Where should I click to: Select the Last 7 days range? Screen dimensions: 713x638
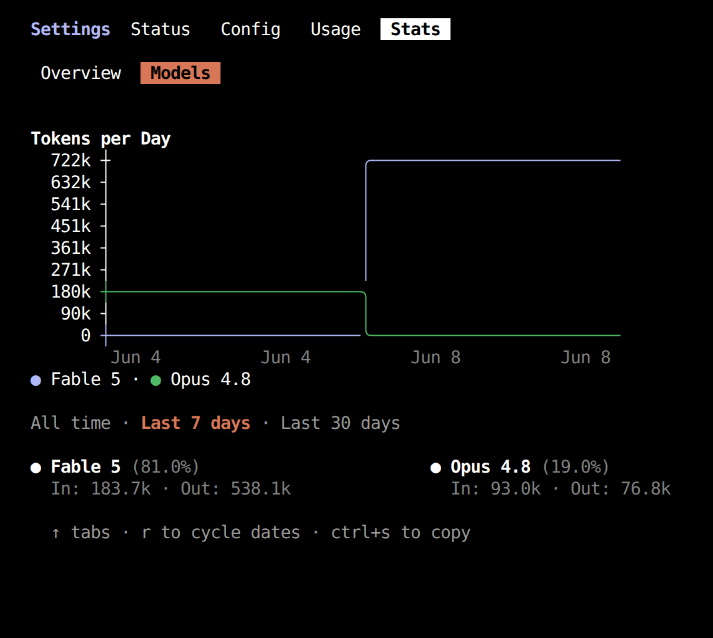(x=196, y=423)
